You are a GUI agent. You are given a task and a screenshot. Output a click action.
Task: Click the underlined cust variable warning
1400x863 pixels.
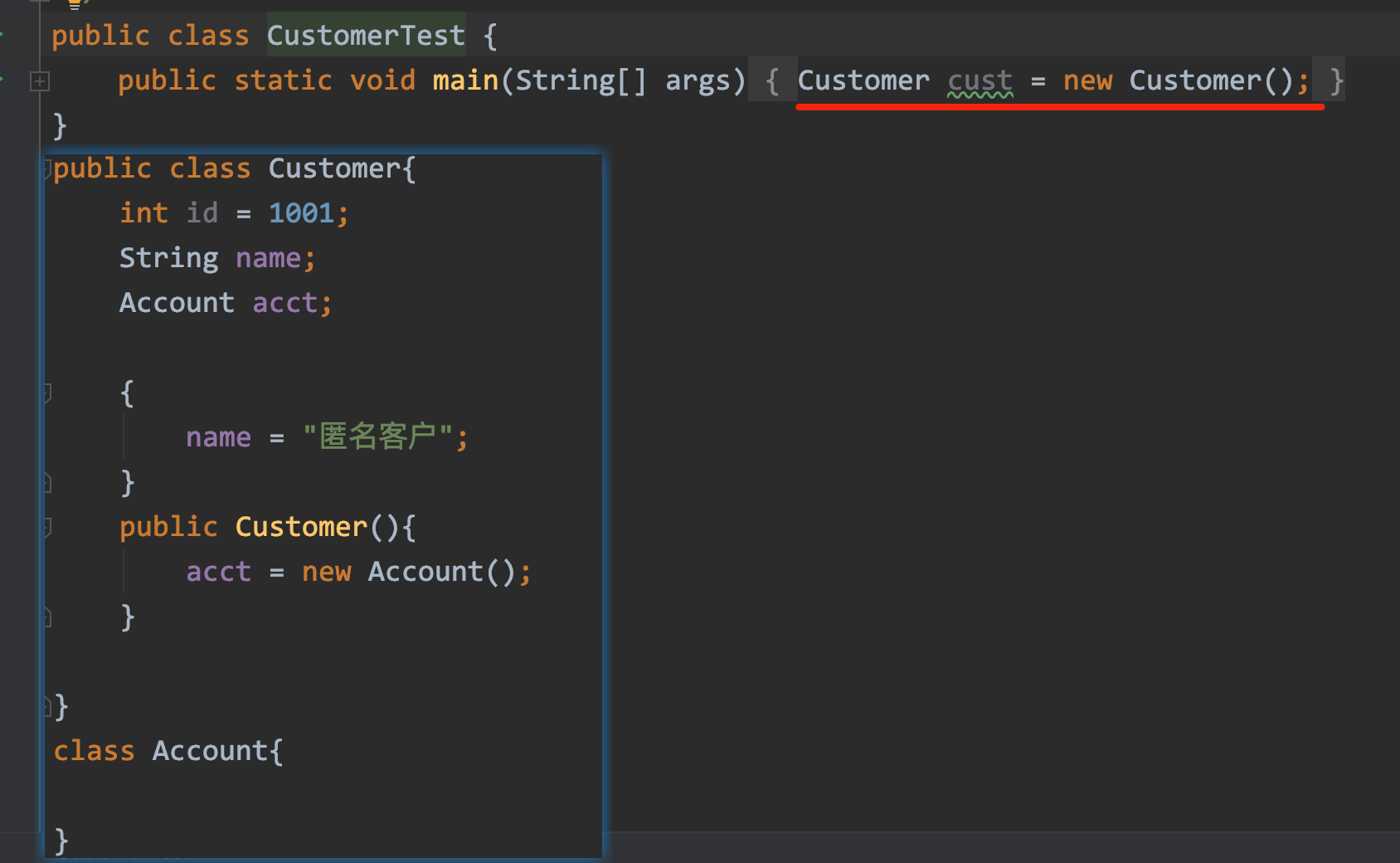(x=980, y=80)
